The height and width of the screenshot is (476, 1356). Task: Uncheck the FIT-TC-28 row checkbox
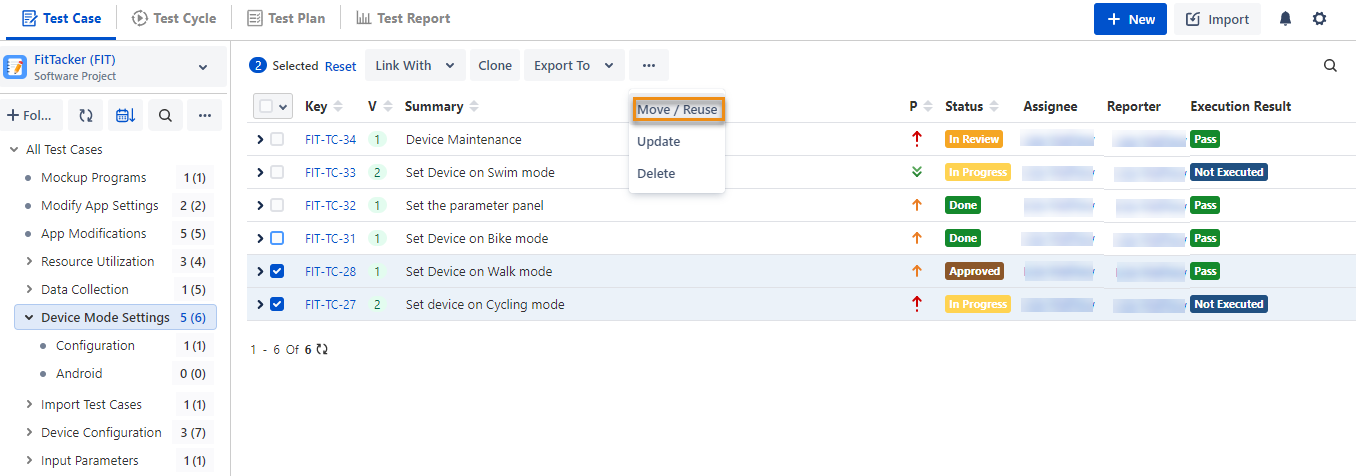(277, 271)
